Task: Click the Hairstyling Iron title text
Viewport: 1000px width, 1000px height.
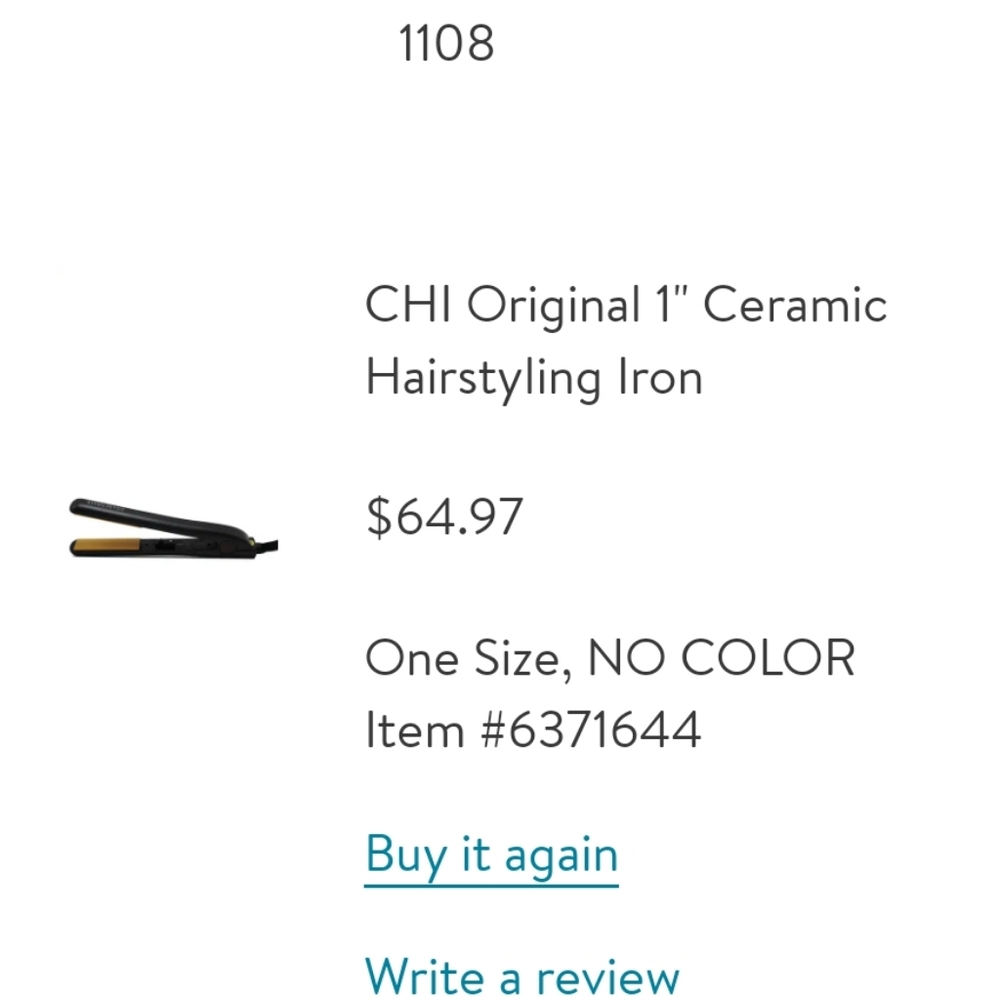Action: tap(535, 377)
